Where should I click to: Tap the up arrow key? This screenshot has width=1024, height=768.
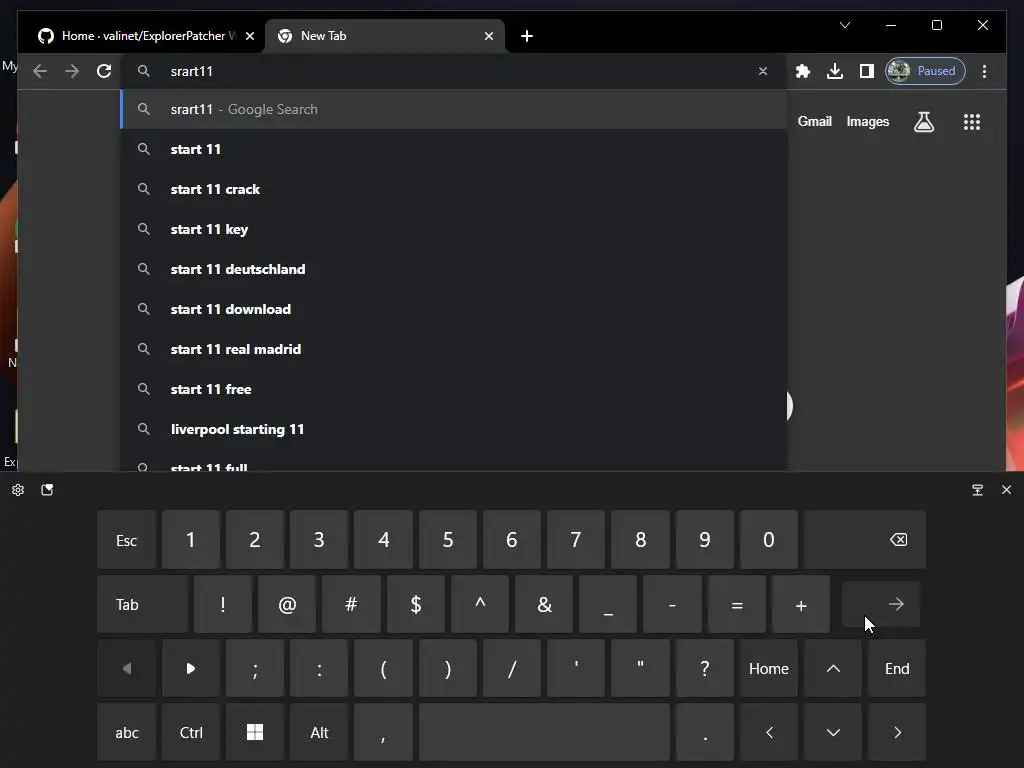833,669
